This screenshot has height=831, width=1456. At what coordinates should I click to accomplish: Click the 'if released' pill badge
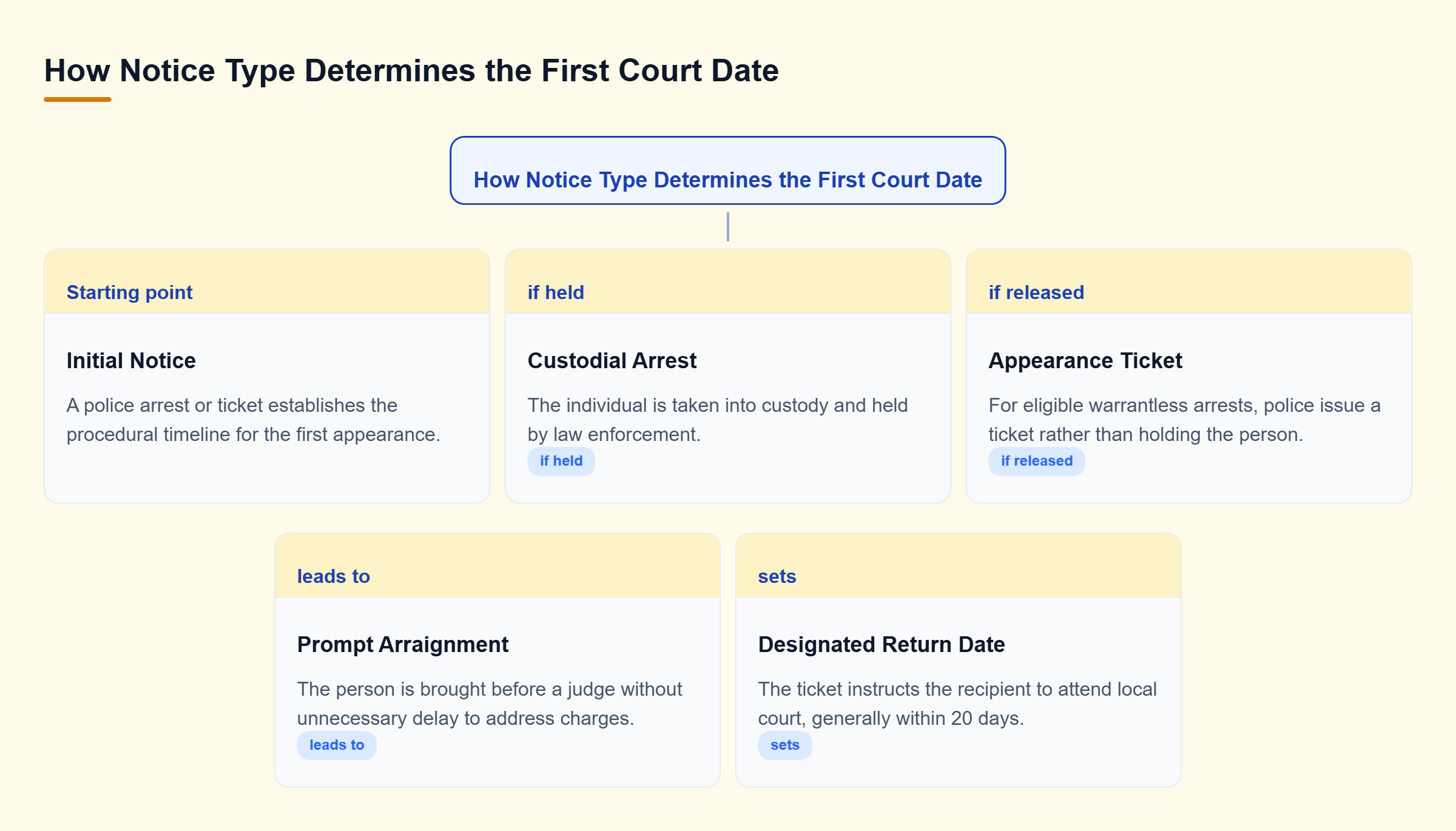point(1037,461)
